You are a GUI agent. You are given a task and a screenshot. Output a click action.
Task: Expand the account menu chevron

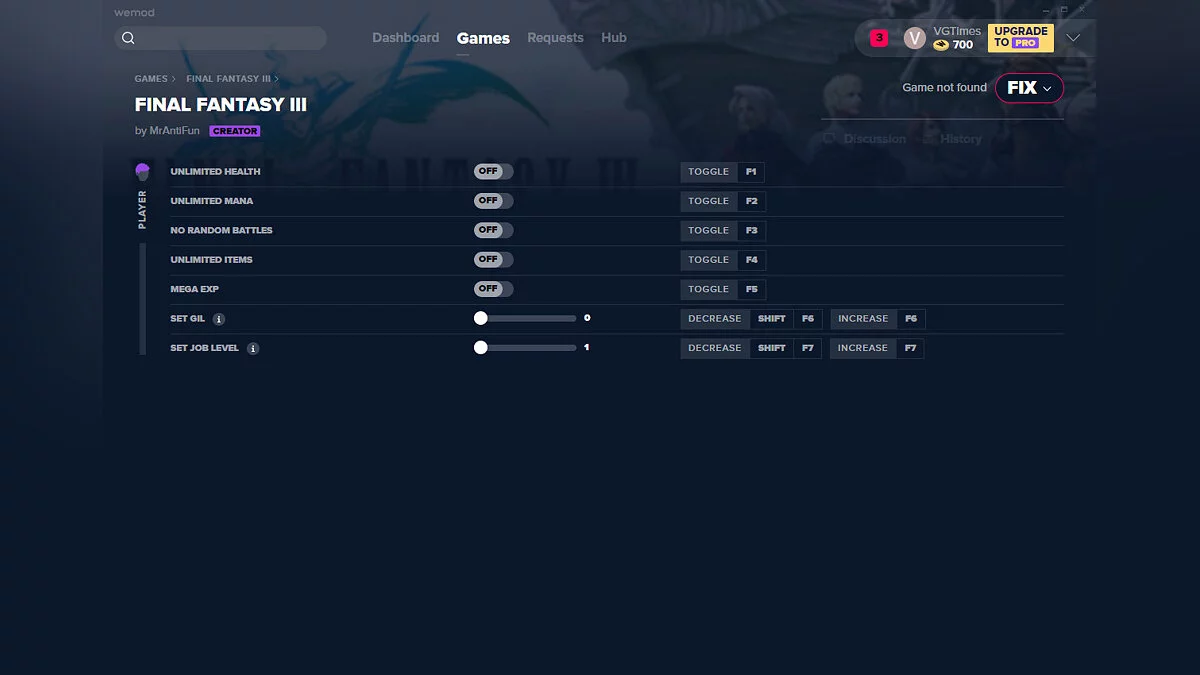(1073, 38)
